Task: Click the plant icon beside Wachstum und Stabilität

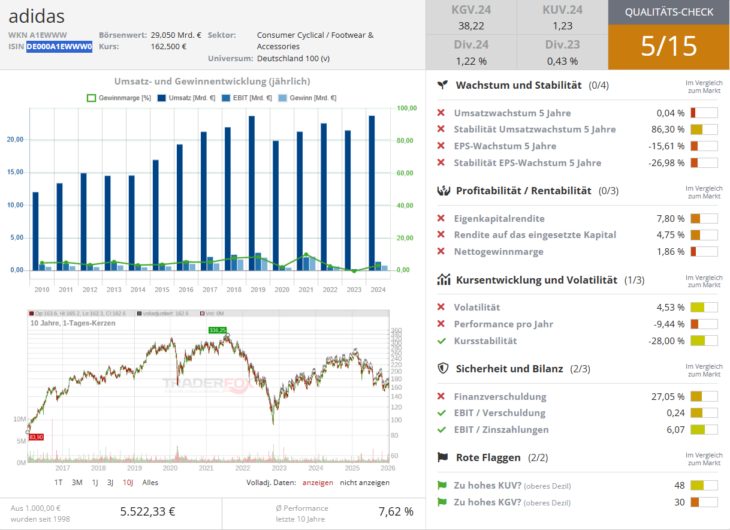Action: (442, 86)
